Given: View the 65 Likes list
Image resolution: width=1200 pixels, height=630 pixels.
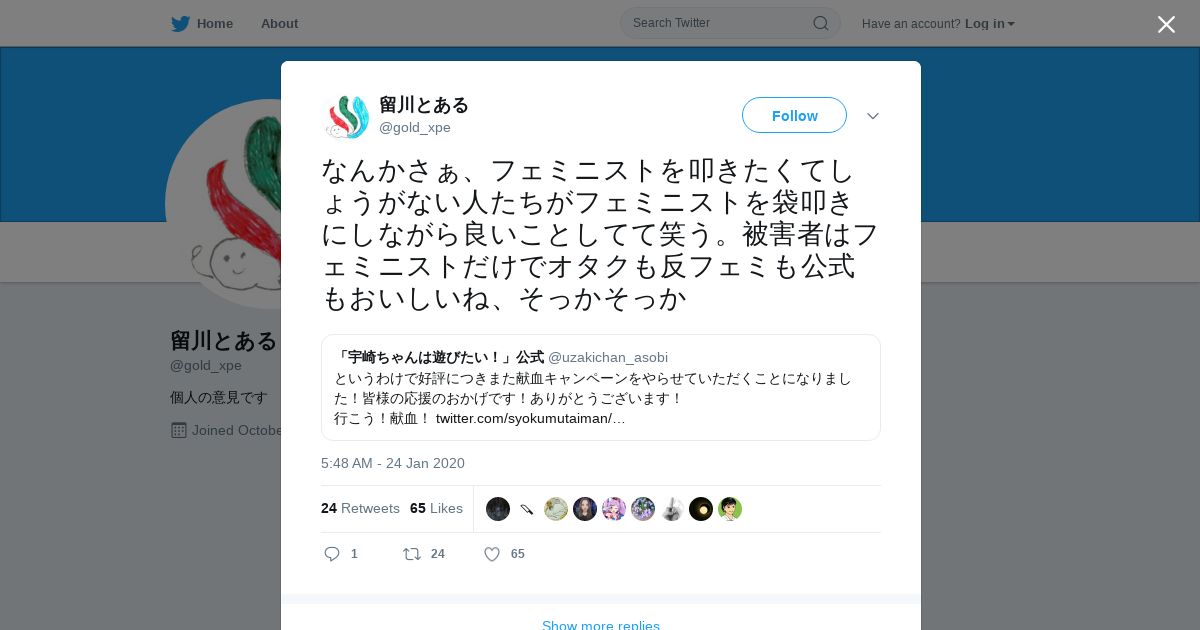Looking at the screenshot, I should [436, 508].
